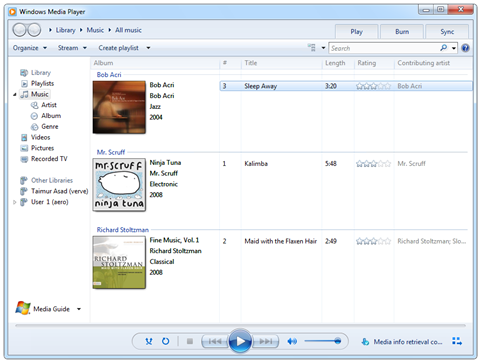Viewport: 480px width, 363px height.
Task: Adjust the volume slider
Action: (323, 341)
